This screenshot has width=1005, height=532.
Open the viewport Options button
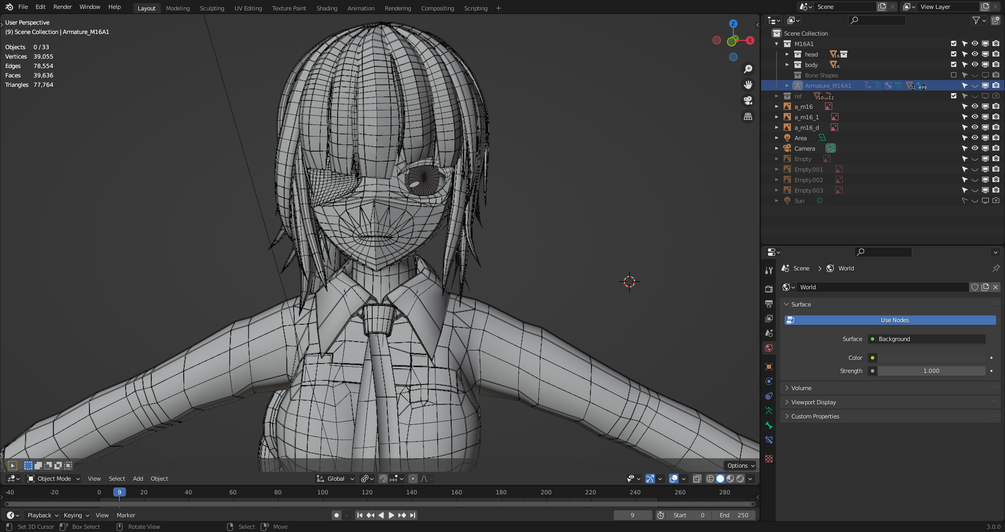coord(740,465)
